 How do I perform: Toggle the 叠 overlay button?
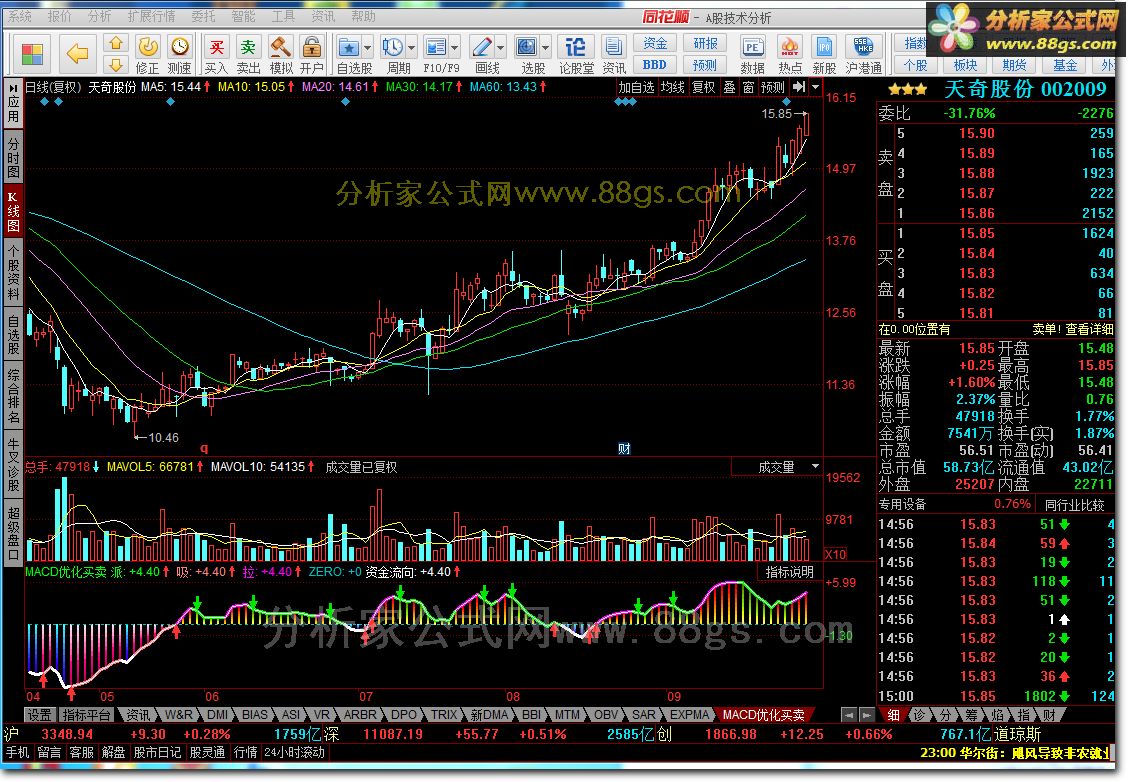click(x=729, y=87)
